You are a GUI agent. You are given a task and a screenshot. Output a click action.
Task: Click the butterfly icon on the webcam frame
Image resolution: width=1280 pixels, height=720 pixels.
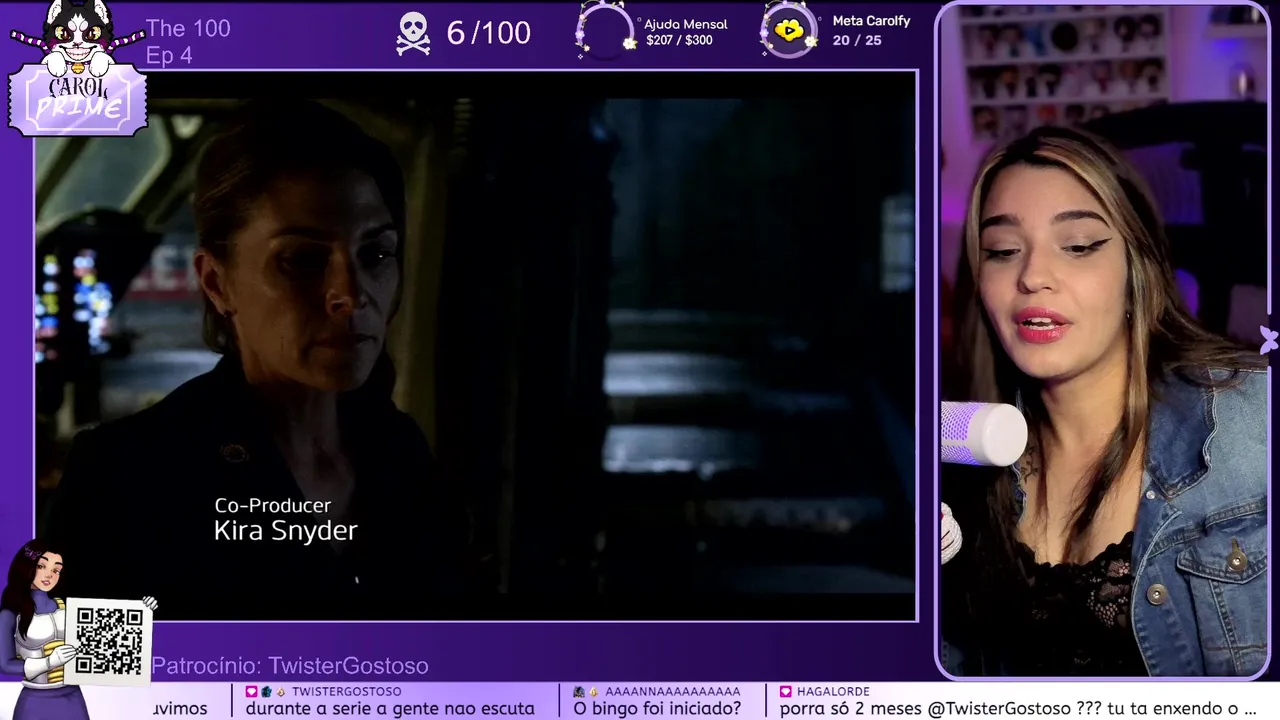pyautogui.click(x=1268, y=340)
